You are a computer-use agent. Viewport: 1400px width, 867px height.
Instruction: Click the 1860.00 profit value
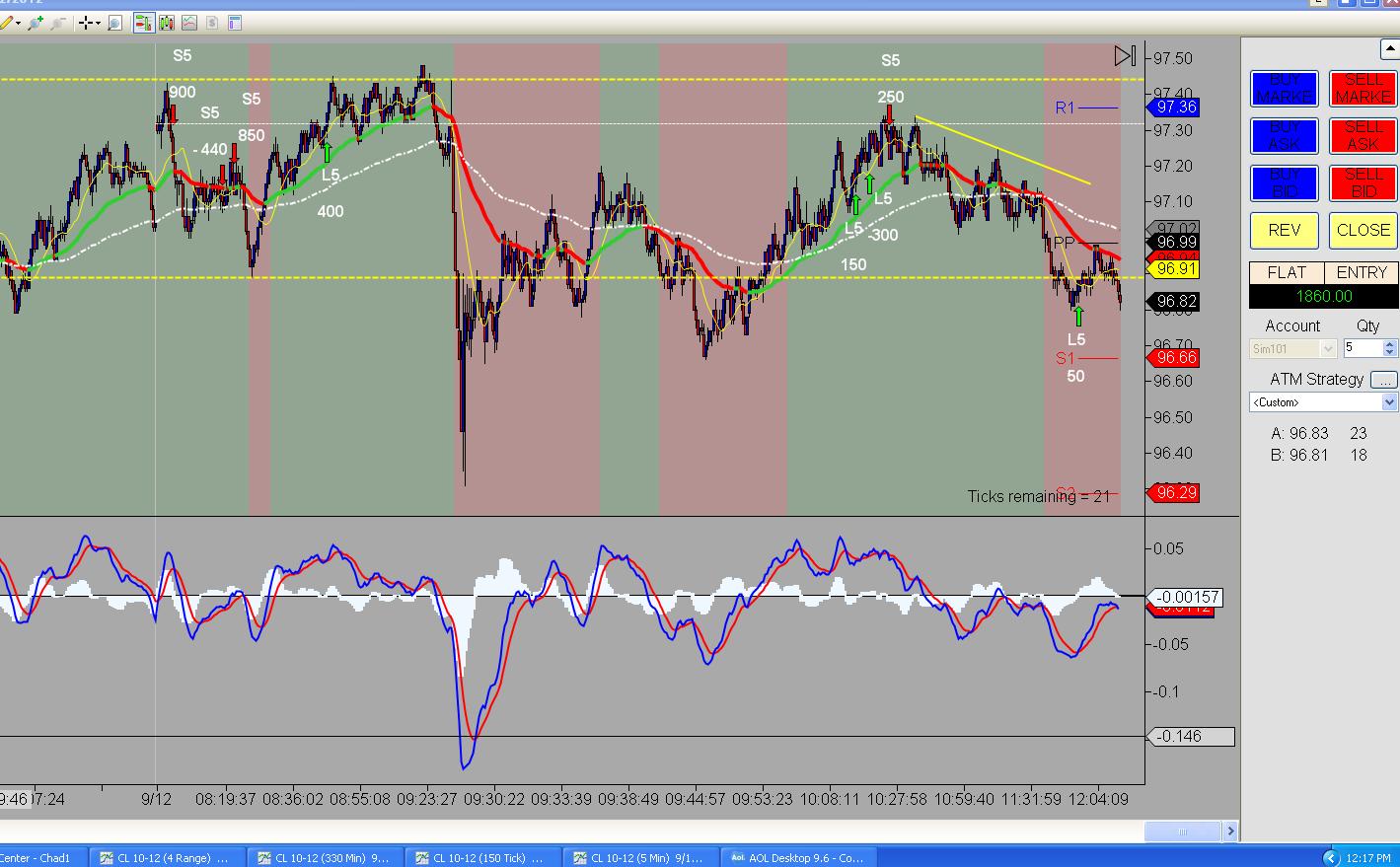[1323, 296]
